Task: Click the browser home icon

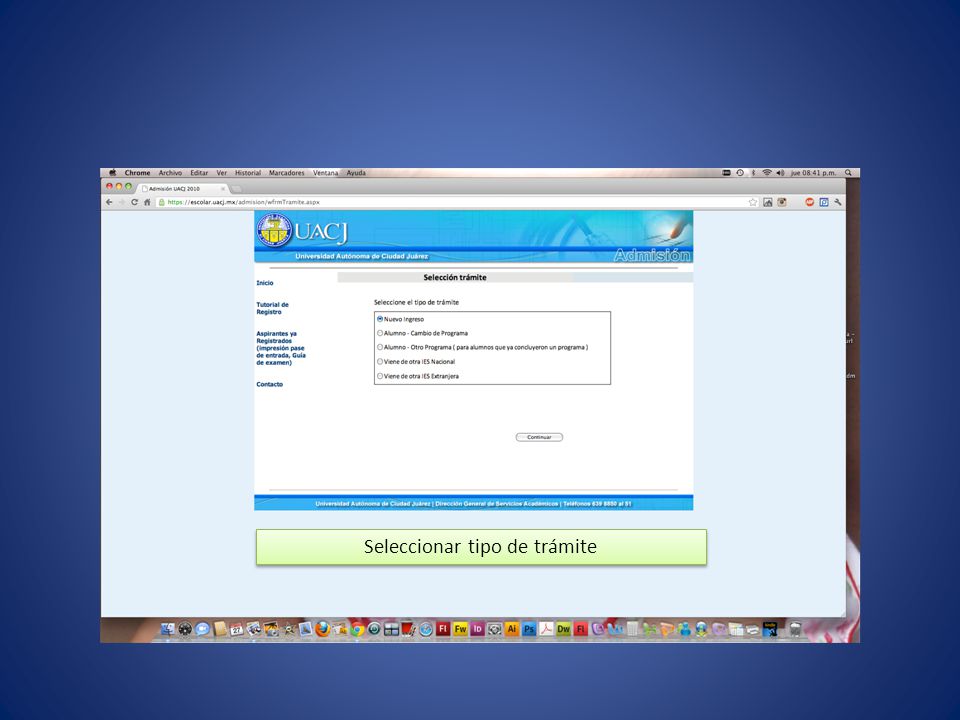Action: coord(147,202)
